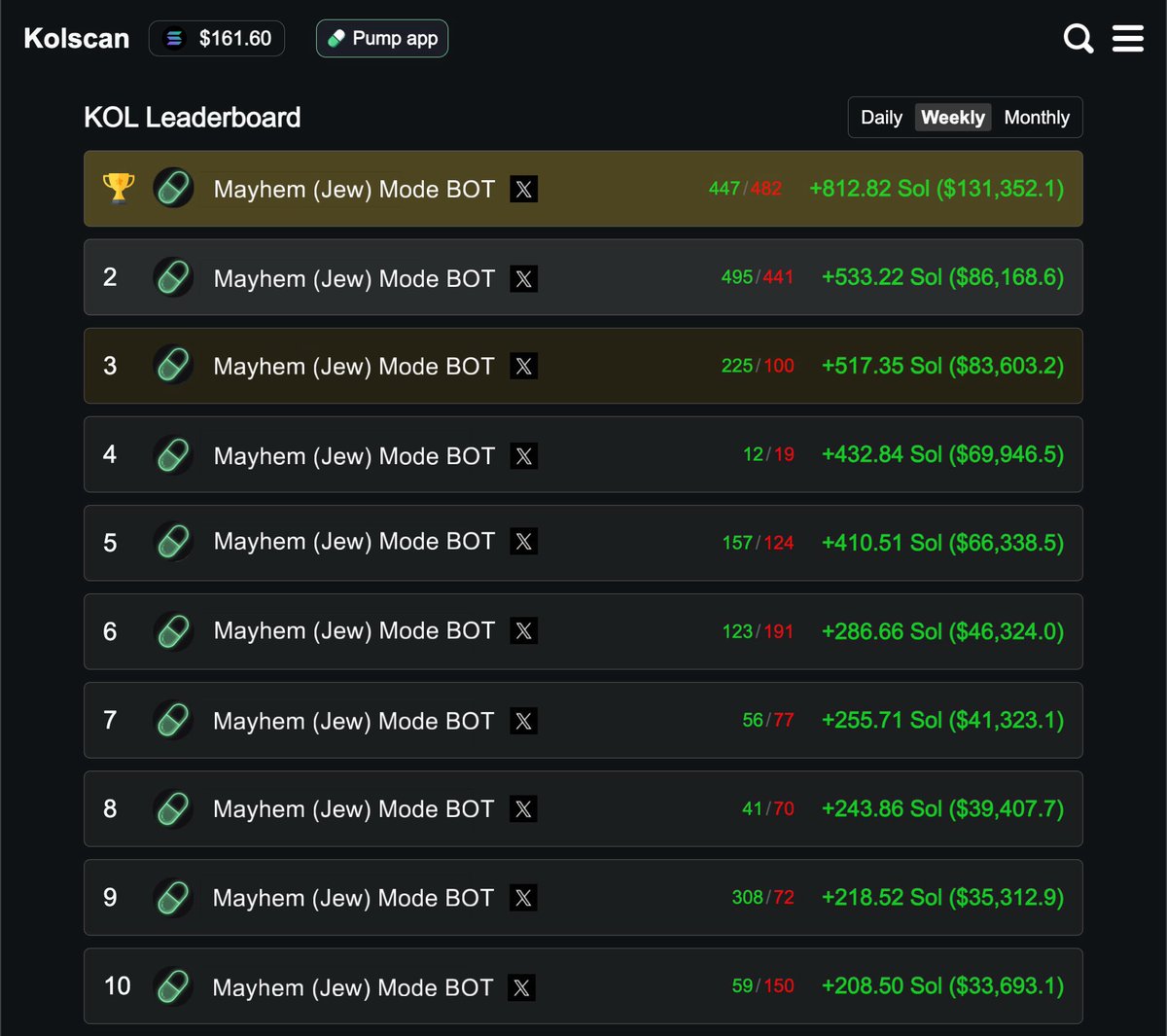Switch to the Daily tab
The height and width of the screenshot is (1036, 1167).
(x=881, y=118)
